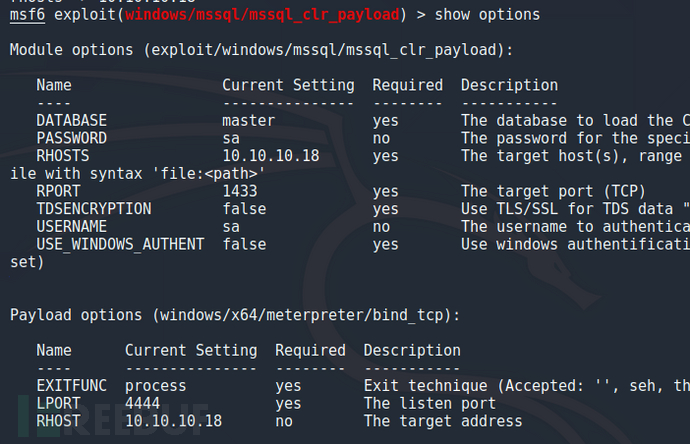Click the 'process' EXITFUNC value
This screenshot has width=690, height=444.
[155, 387]
